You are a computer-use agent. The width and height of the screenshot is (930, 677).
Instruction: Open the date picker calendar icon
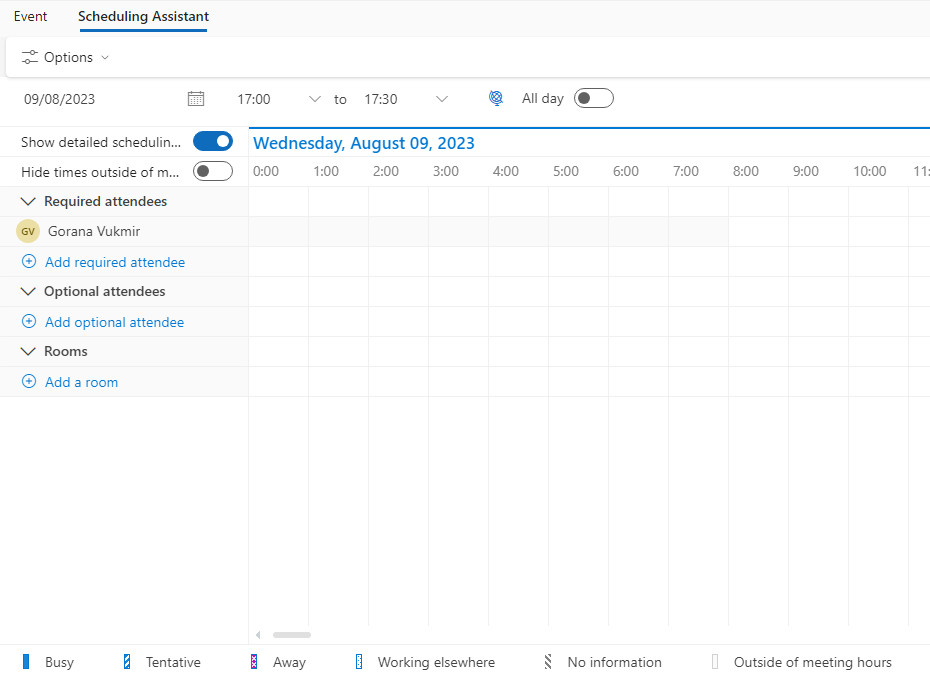pyautogui.click(x=196, y=98)
